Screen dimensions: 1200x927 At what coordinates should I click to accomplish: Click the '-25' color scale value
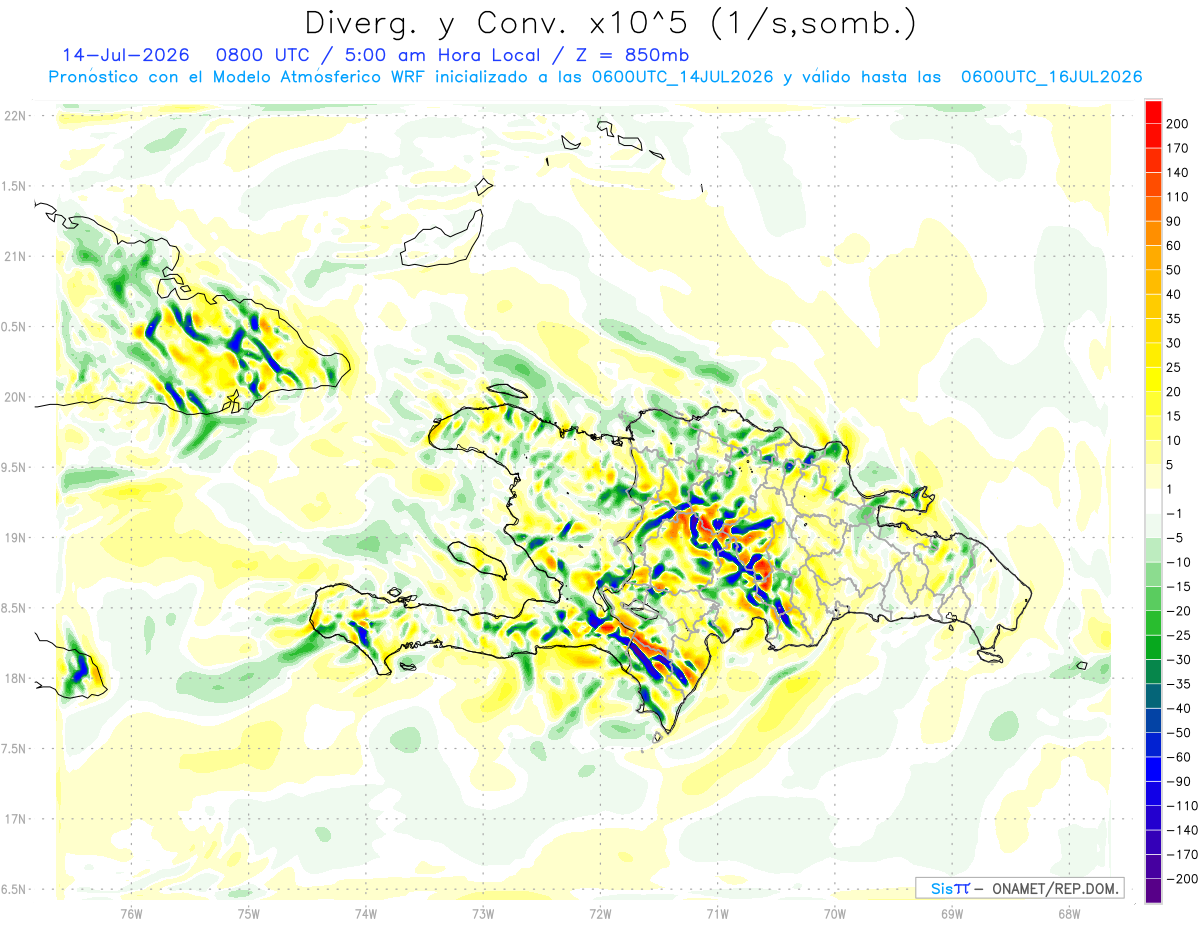pos(1178,635)
